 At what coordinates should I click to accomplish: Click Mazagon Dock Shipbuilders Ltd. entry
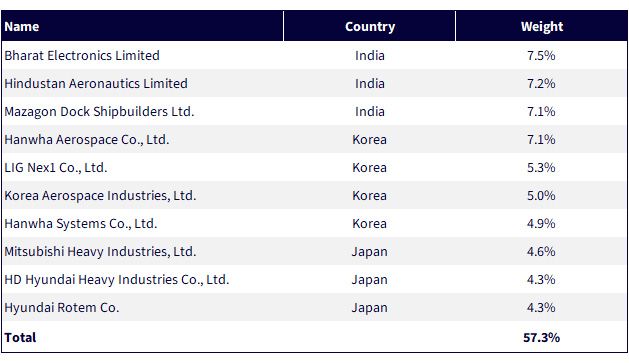pos(99,112)
